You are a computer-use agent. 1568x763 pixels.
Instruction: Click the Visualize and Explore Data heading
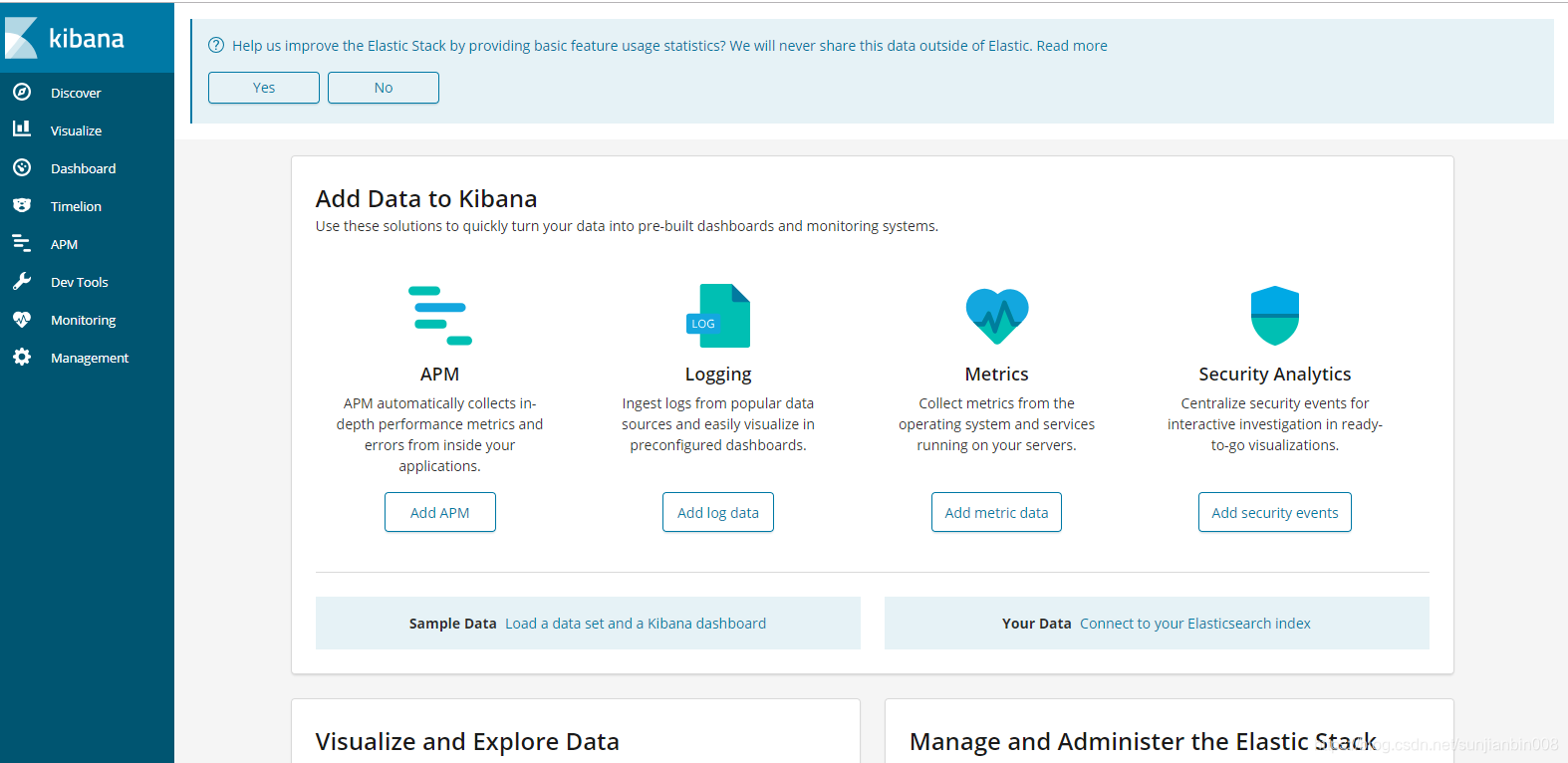(x=467, y=742)
